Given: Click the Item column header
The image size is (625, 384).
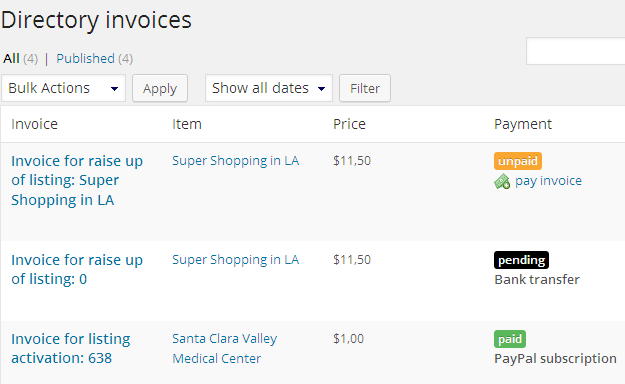Looking at the screenshot, I should 187,124.
